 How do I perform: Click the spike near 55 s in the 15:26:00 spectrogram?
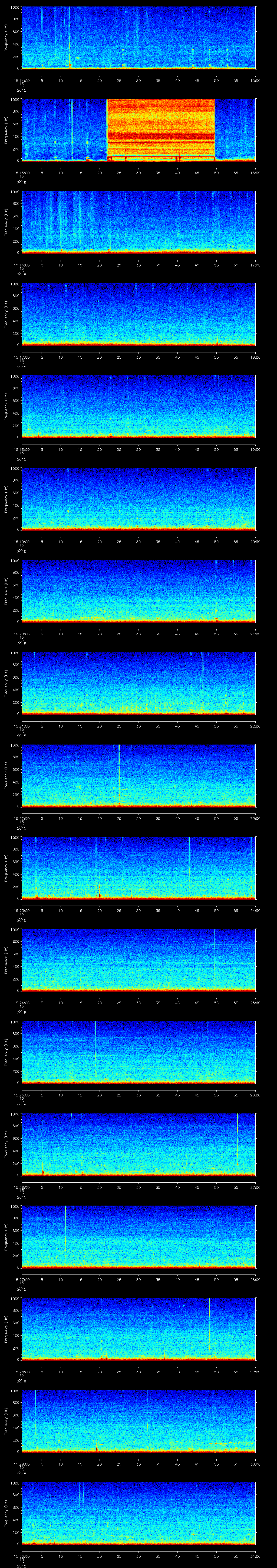coord(238,1139)
